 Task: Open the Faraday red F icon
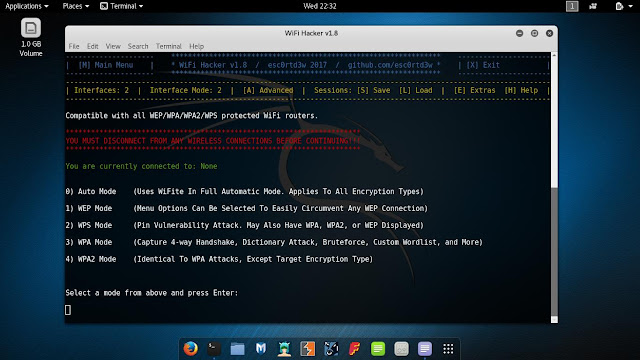(355, 349)
